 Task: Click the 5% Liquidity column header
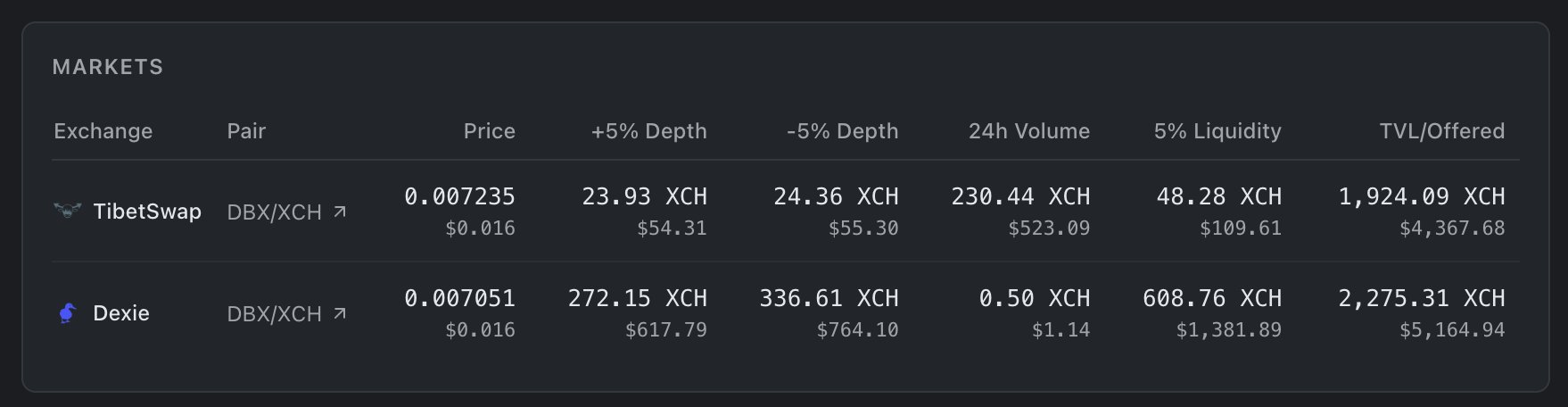(x=1217, y=131)
